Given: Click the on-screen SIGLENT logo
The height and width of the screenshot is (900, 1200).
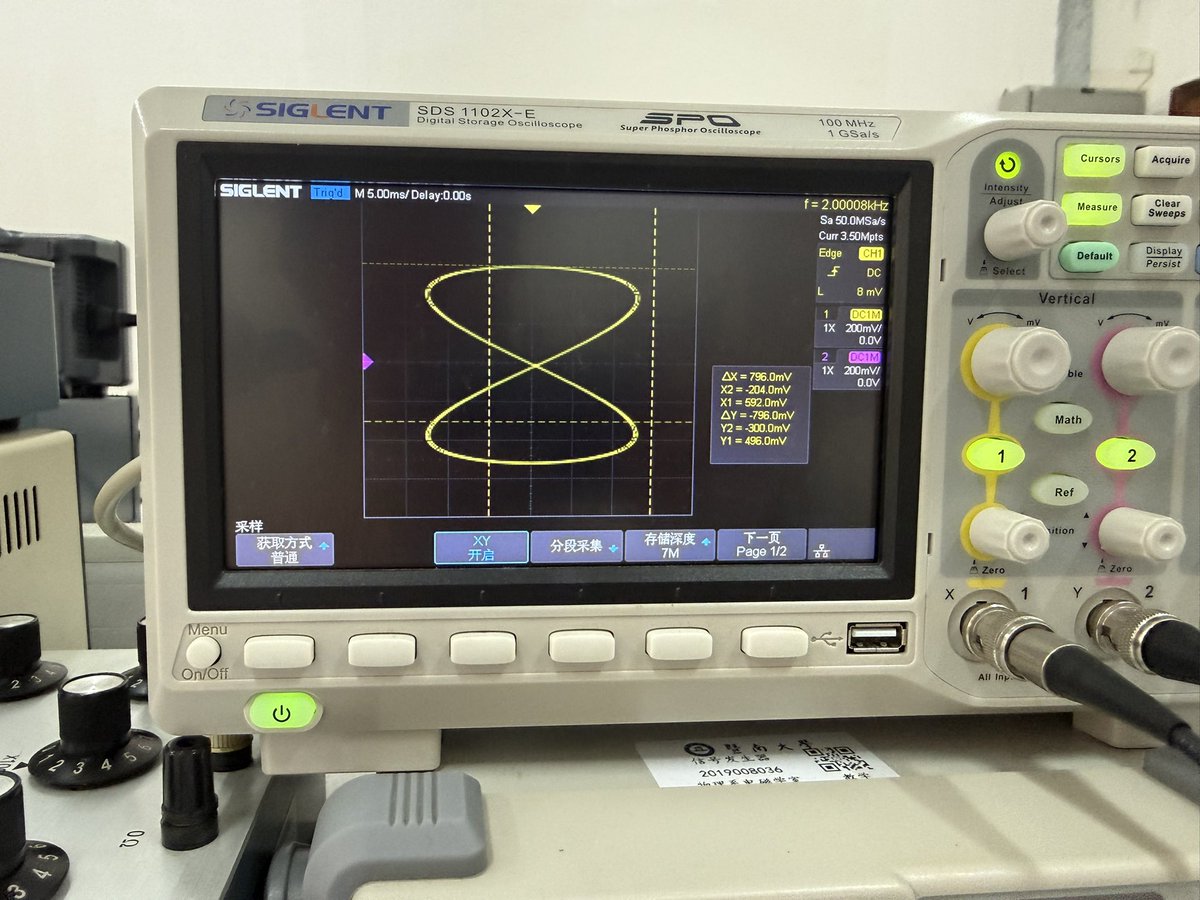Looking at the screenshot, I should coord(260,191).
